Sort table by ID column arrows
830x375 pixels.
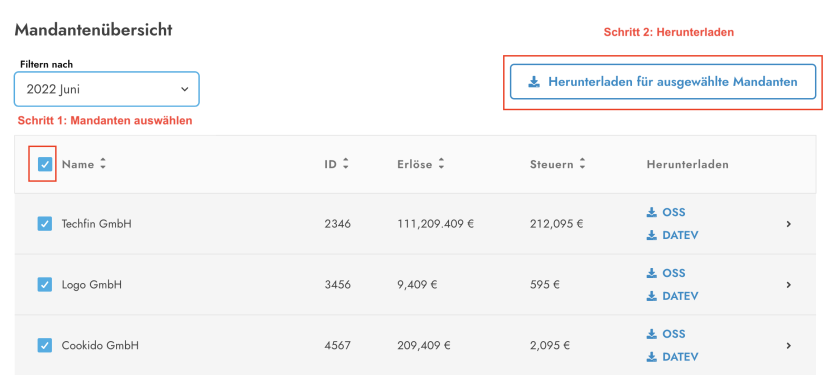point(346,164)
